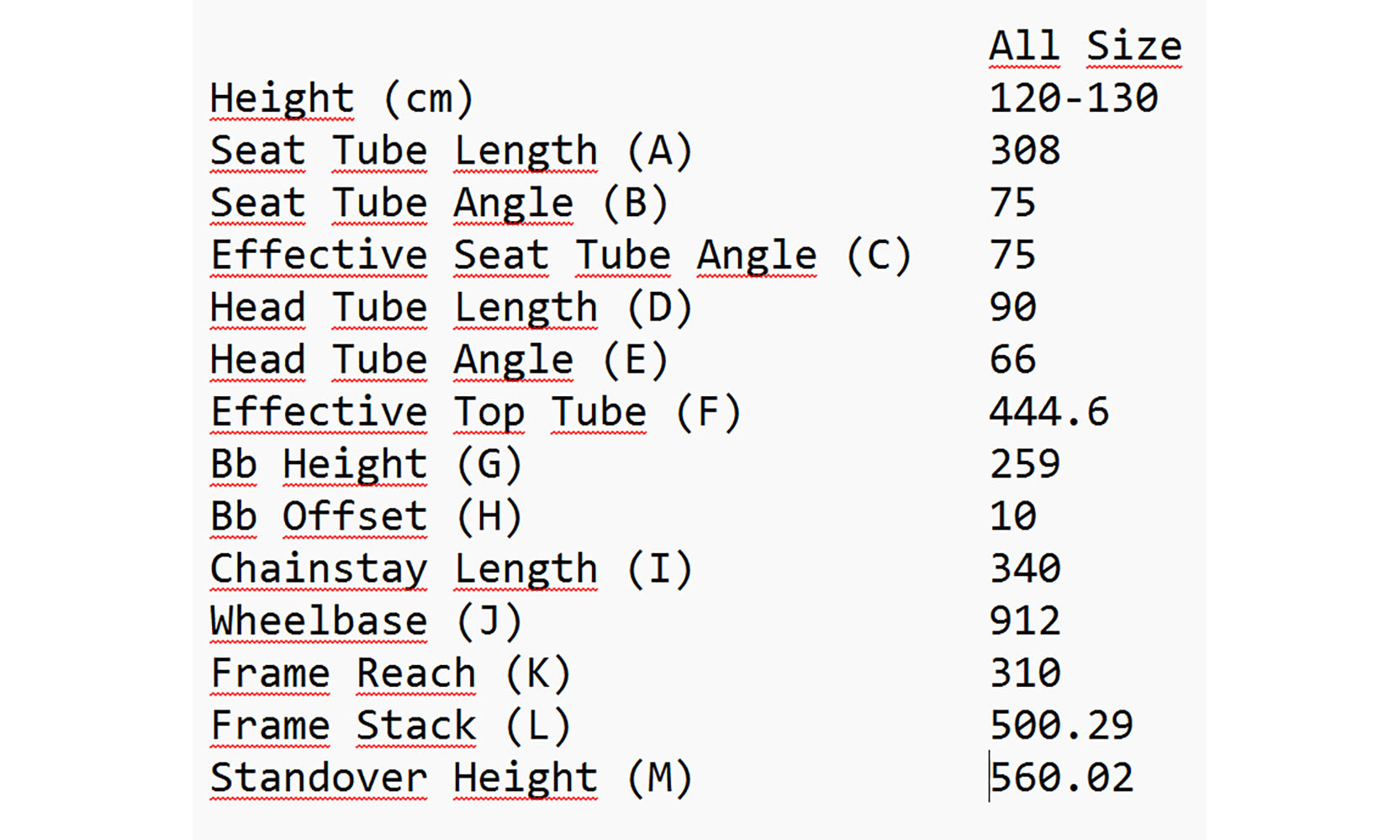Click the 444.6 top tube value
Image resolution: width=1400 pixels, height=840 pixels.
tap(1049, 413)
